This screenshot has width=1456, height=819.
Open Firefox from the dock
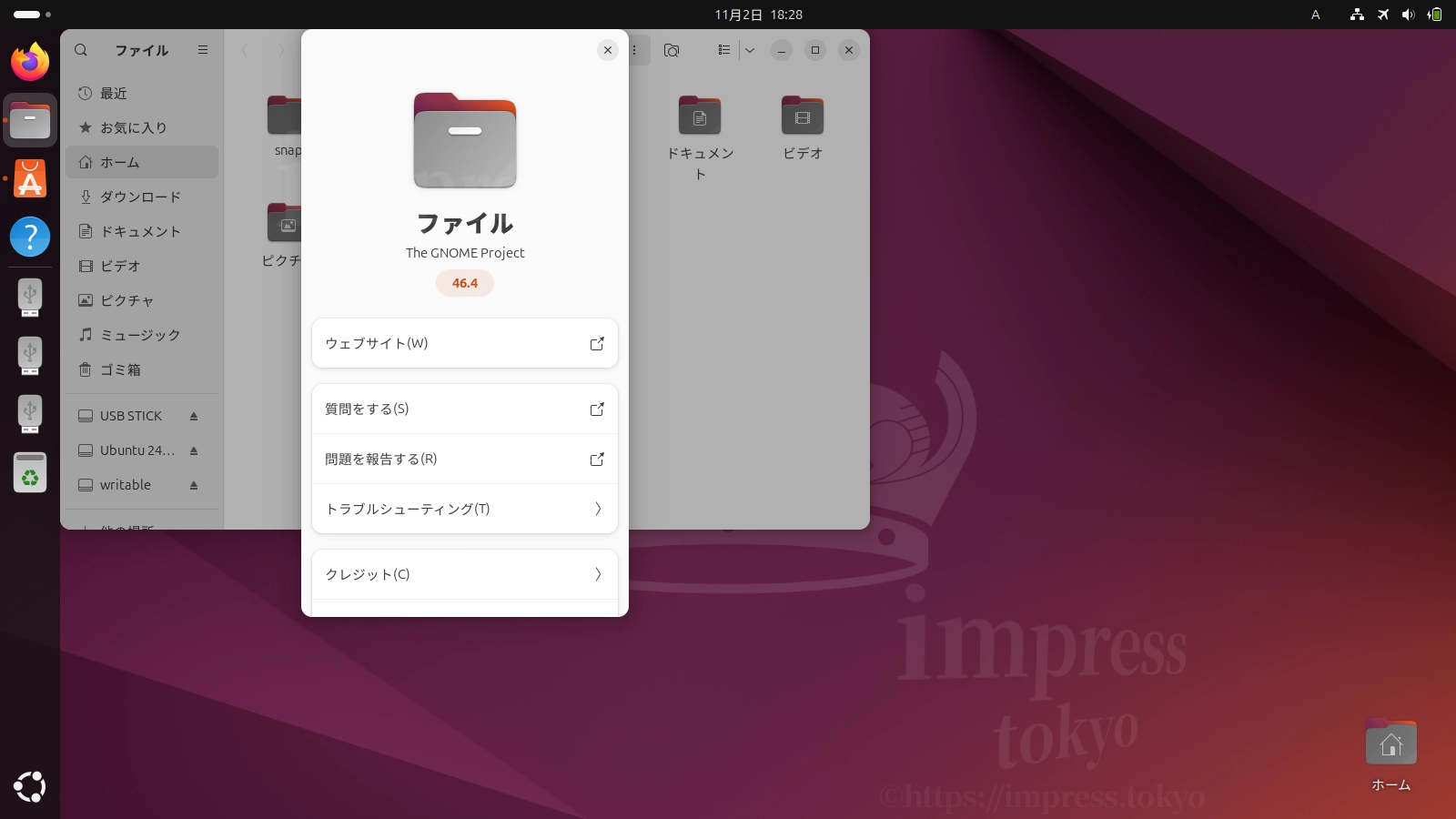30,62
